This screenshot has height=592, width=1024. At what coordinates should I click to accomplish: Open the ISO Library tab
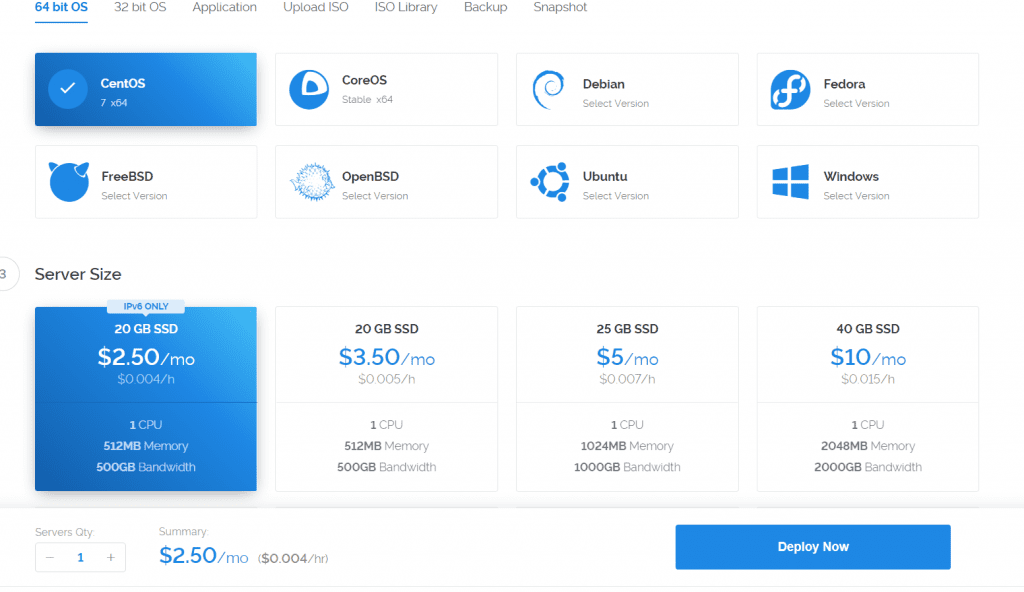pos(406,7)
